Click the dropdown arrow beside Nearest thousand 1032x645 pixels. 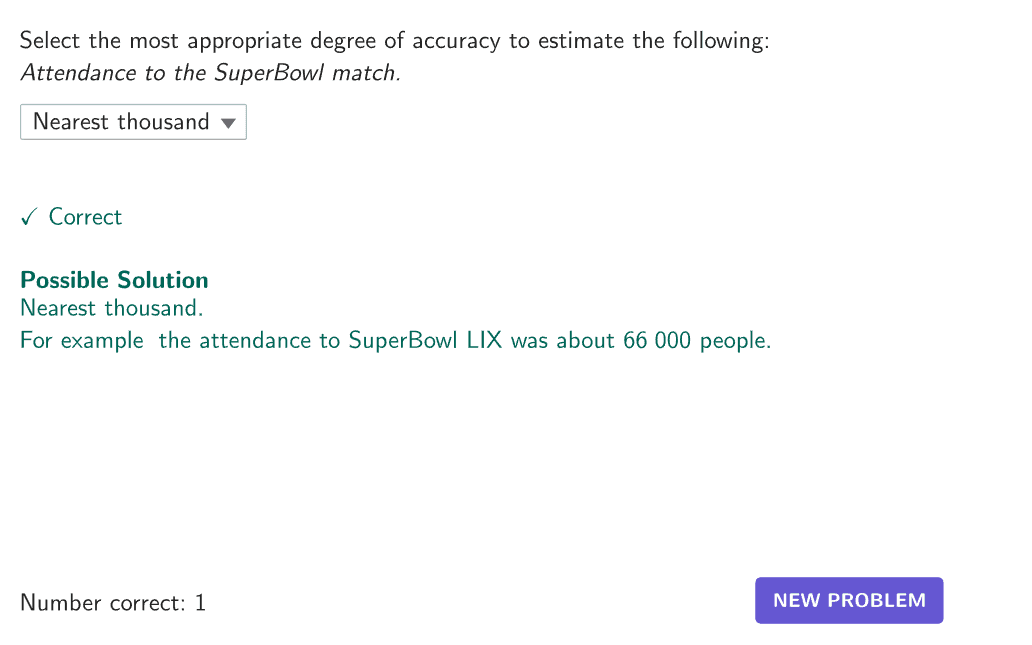point(228,123)
